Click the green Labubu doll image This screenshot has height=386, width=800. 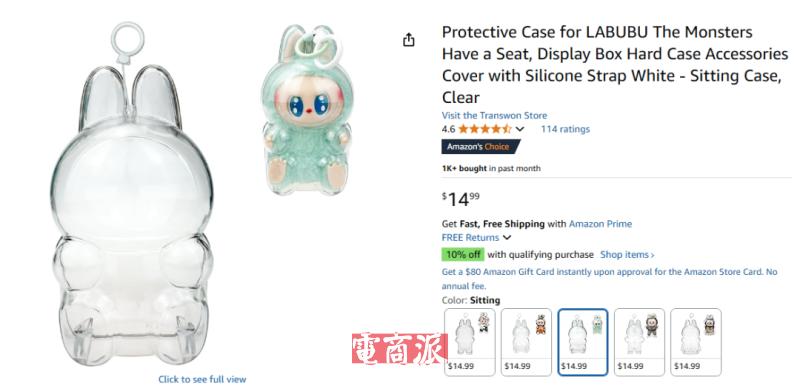click(308, 110)
